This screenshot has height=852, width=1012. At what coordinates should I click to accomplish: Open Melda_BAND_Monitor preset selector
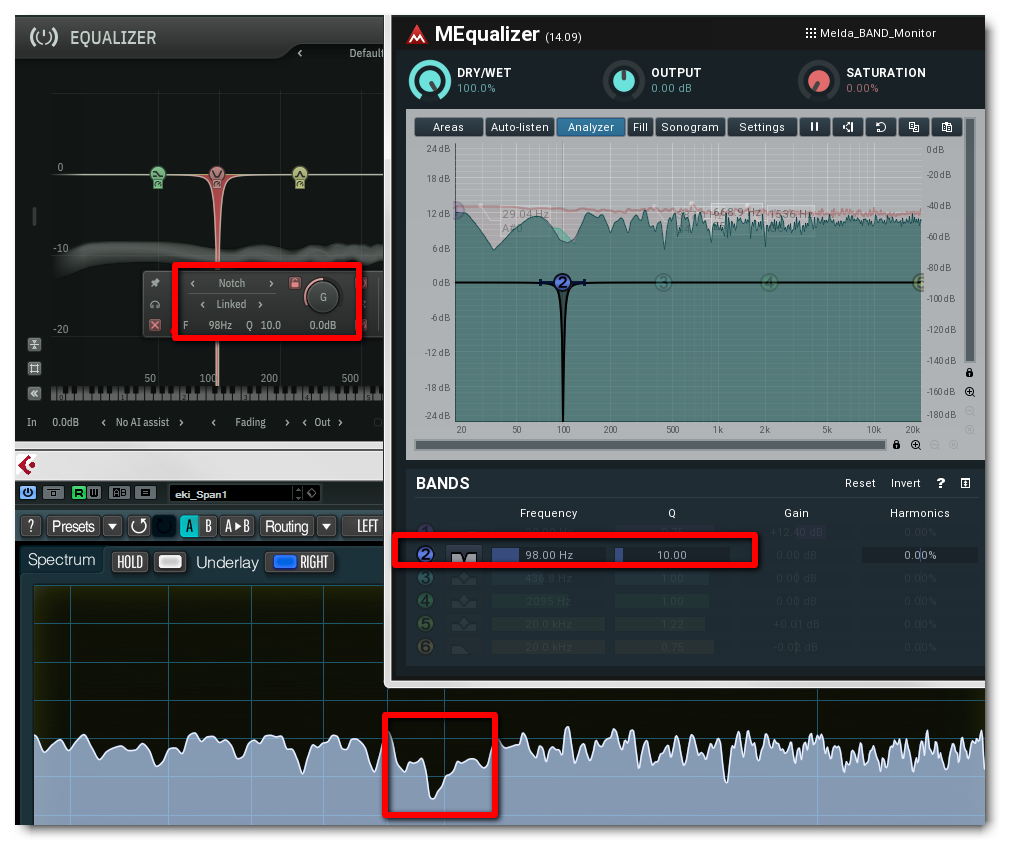coord(871,33)
